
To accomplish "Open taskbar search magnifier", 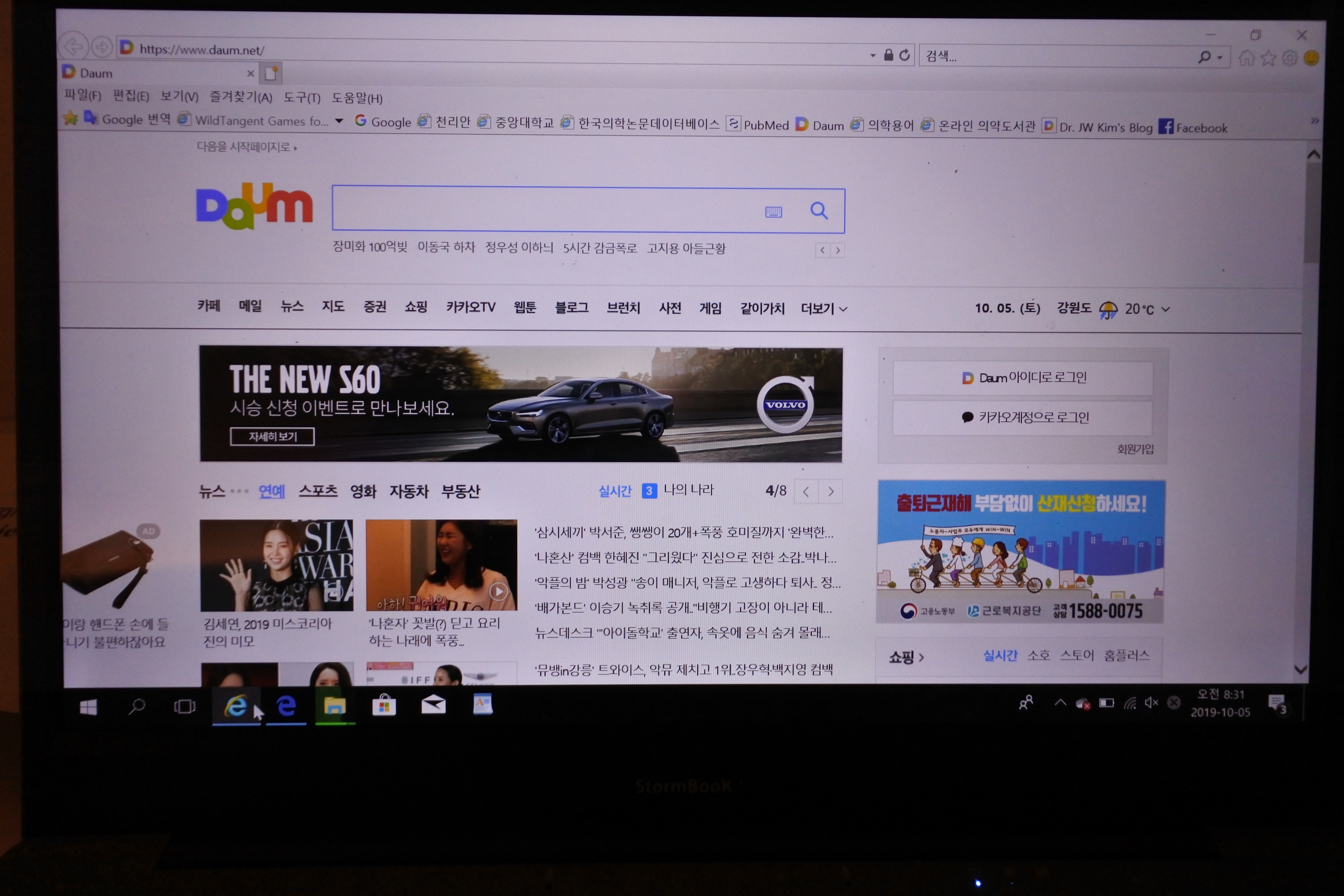I will pyautogui.click(x=137, y=706).
